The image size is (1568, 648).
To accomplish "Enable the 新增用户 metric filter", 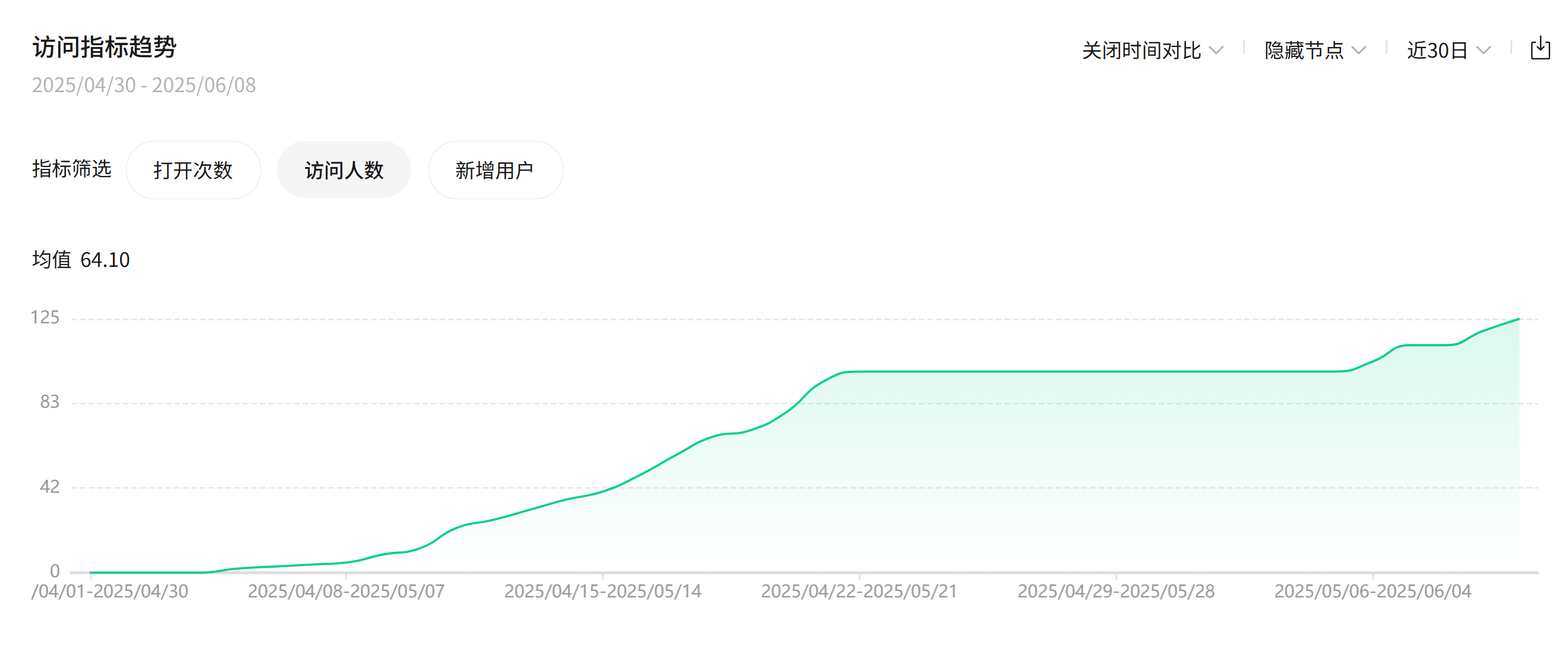I will (495, 170).
